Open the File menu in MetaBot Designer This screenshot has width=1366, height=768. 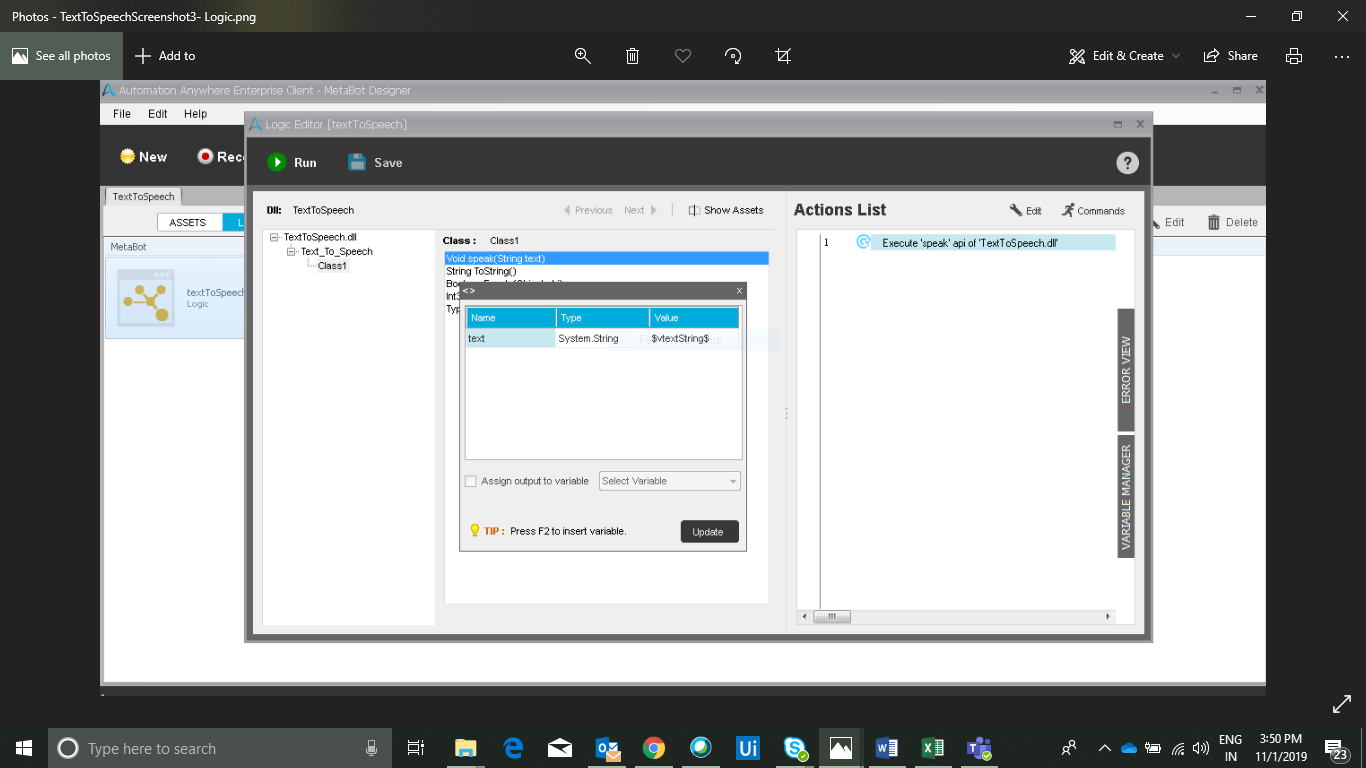(x=122, y=114)
